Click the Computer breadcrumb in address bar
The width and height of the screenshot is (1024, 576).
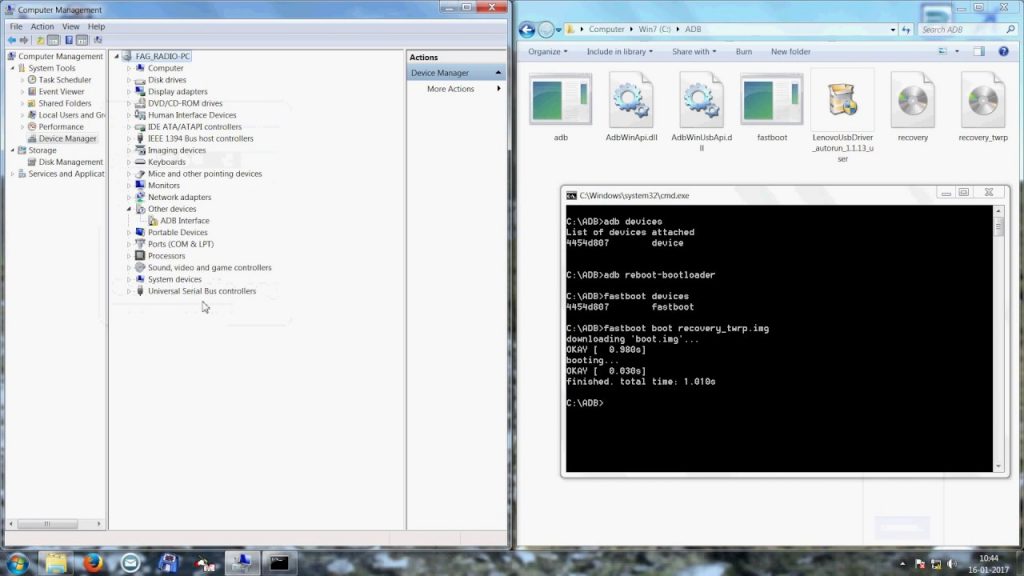tap(606, 29)
